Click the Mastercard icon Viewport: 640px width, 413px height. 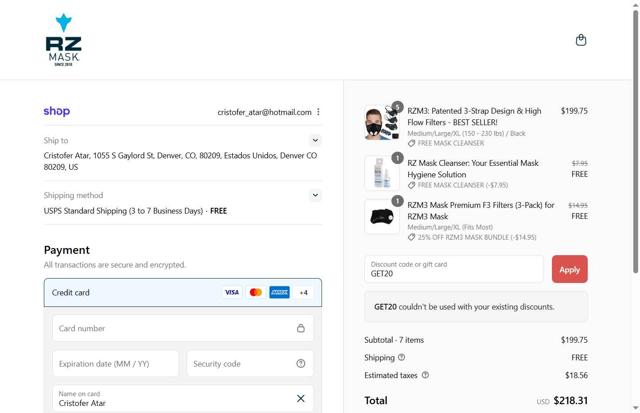[x=256, y=292]
